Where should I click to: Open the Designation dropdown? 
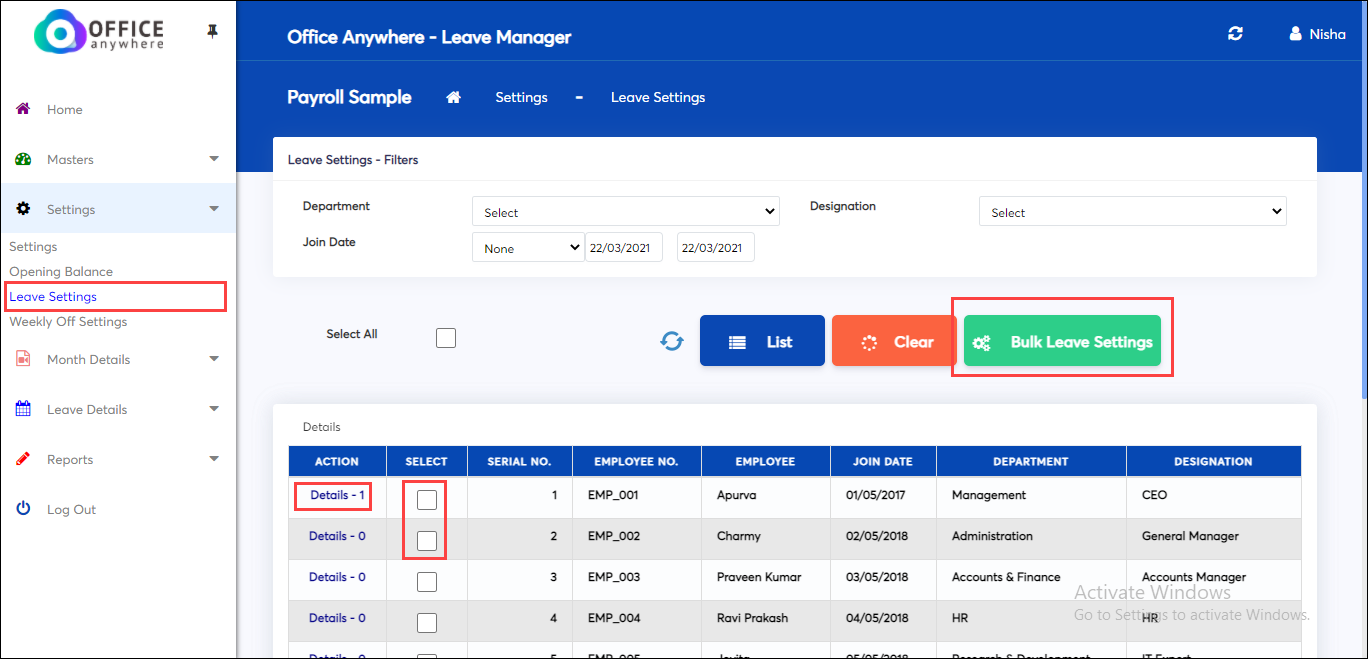pos(1132,211)
